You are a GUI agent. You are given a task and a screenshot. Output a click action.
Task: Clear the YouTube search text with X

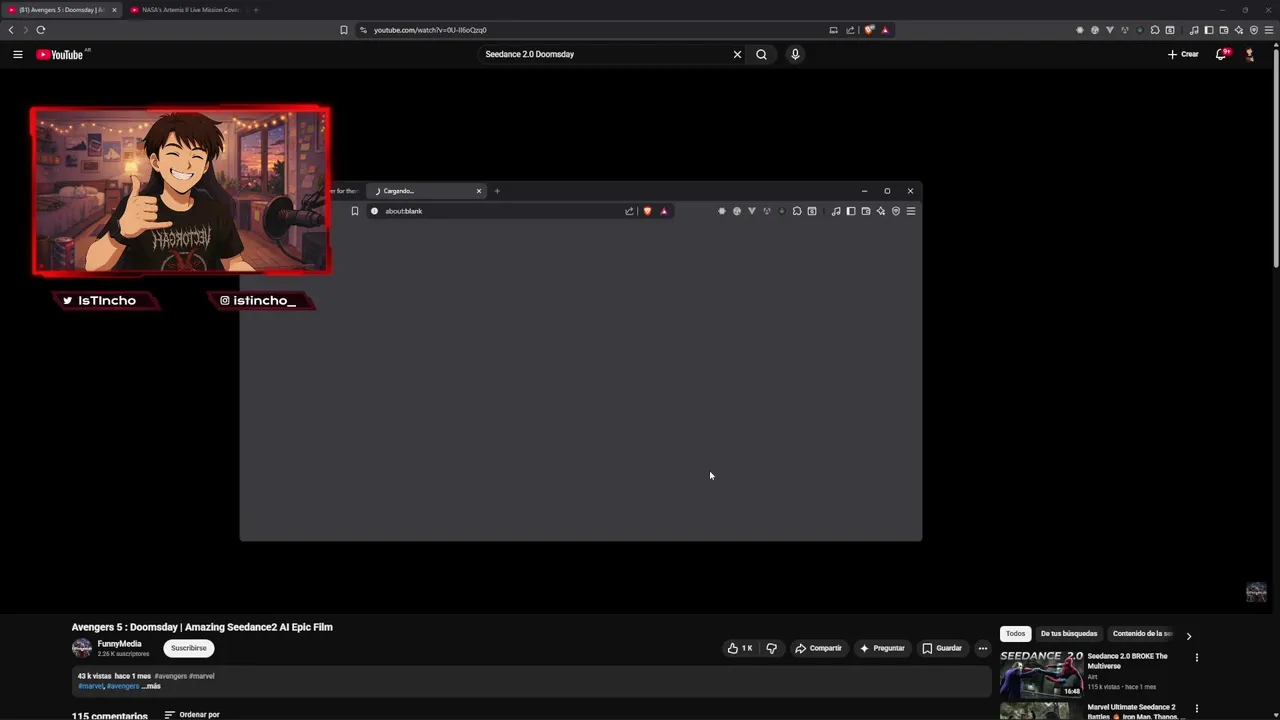click(738, 54)
